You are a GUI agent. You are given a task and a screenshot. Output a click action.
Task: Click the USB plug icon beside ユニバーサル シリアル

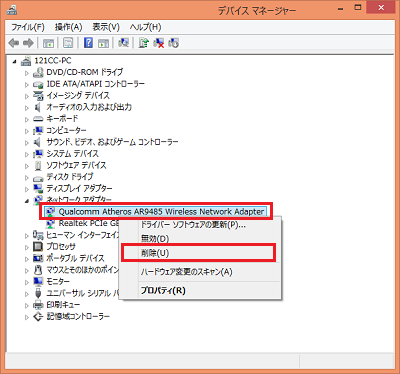[38, 293]
